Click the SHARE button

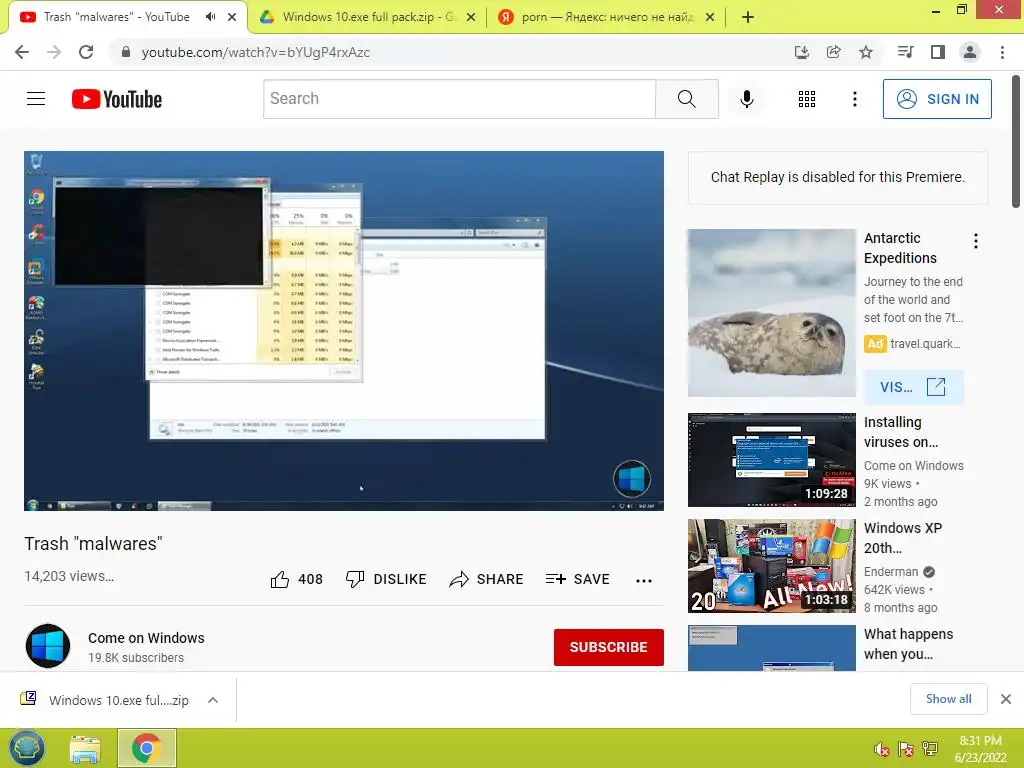487,579
